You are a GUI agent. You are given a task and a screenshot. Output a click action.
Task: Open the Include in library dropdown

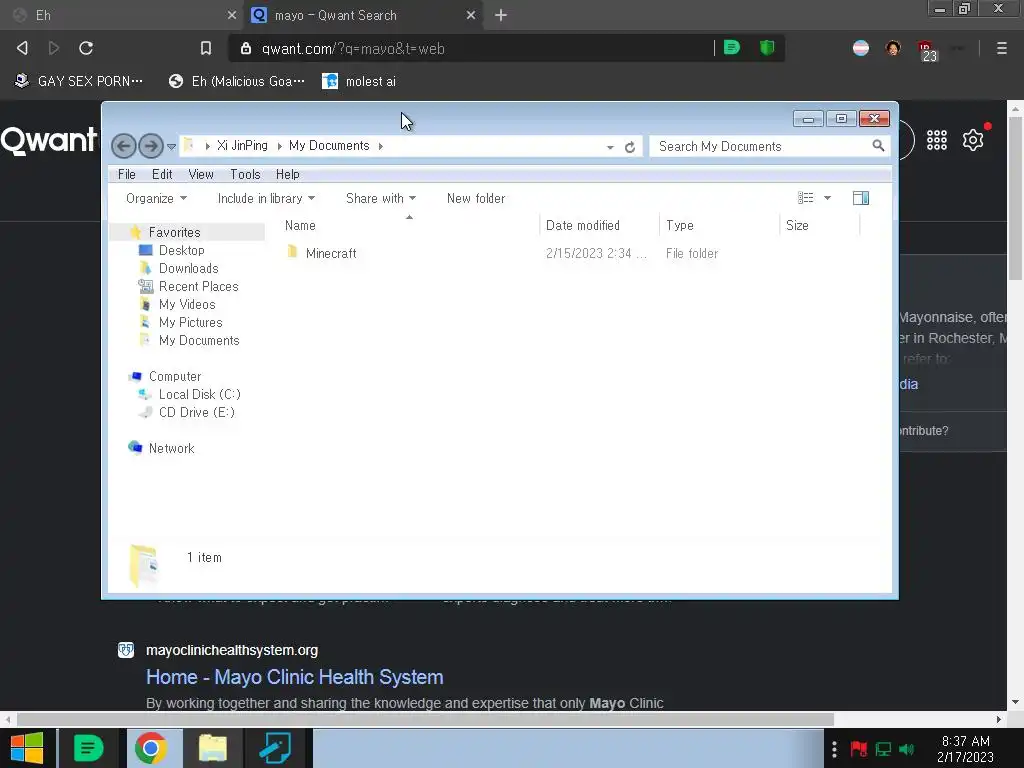(266, 199)
